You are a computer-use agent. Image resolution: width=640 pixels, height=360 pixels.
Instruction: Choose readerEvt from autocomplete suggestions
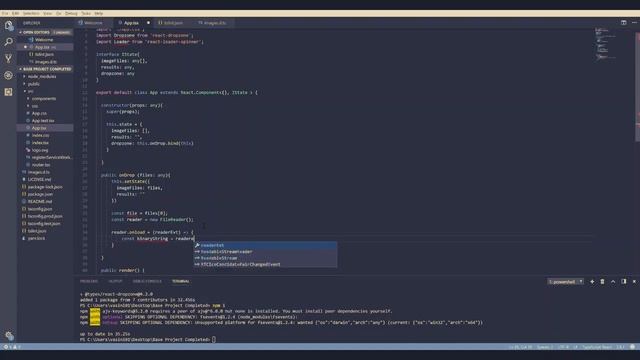coord(265,245)
